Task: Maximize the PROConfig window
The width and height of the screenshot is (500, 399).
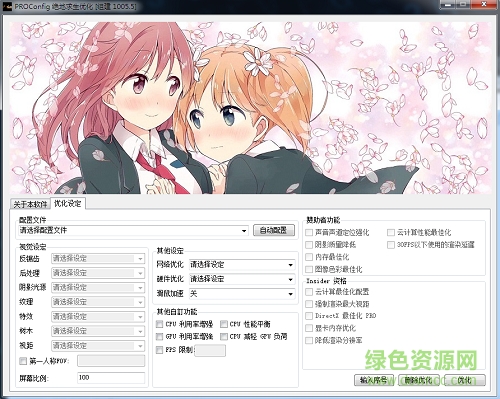Action: tap(464, 5)
